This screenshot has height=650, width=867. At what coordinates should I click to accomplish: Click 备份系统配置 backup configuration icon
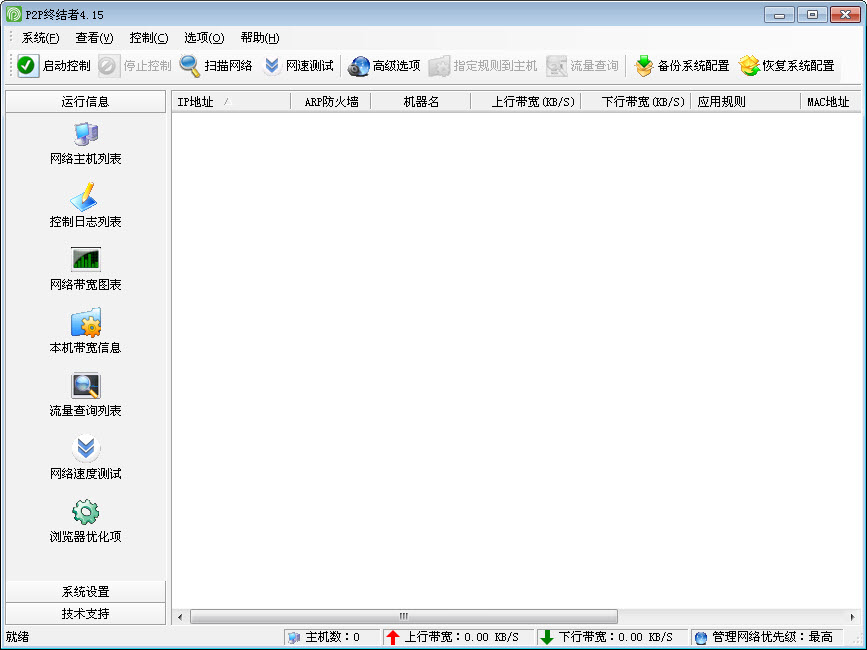tap(645, 66)
